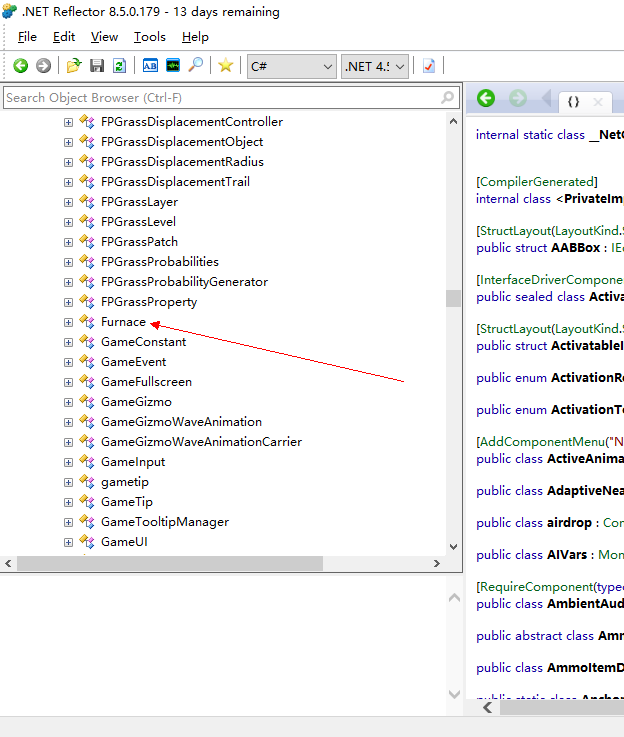The height and width of the screenshot is (737, 624).
Task: Close the code tab with the x
Action: tap(598, 102)
